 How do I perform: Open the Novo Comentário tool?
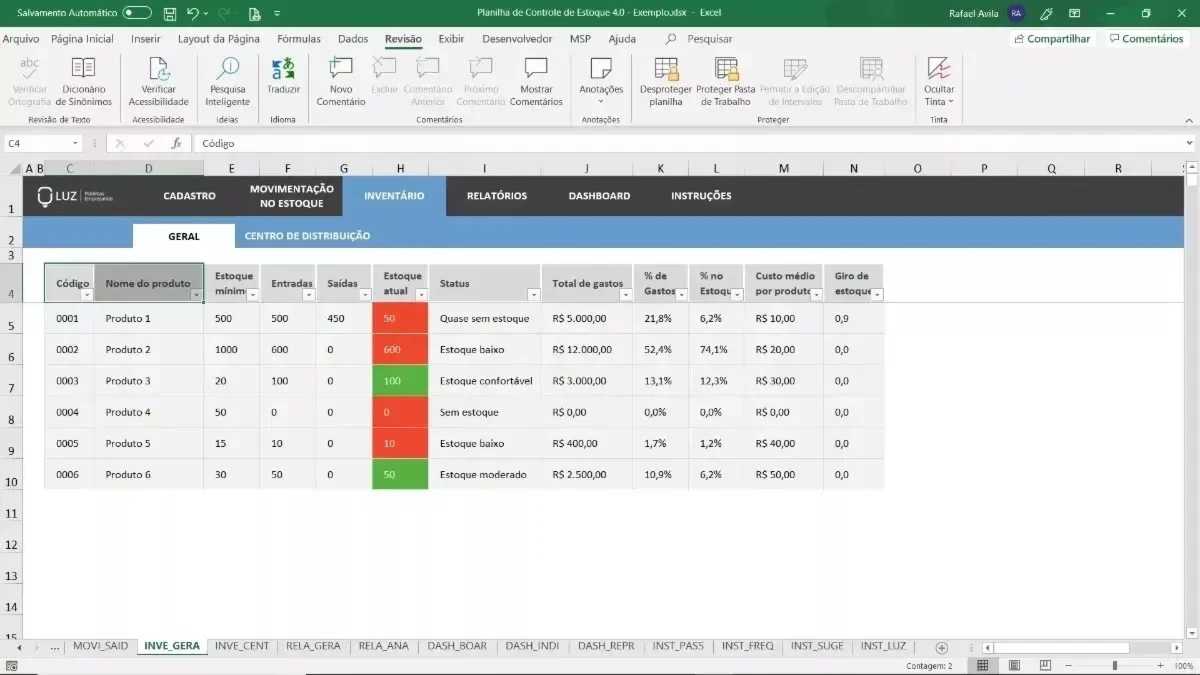[341, 82]
